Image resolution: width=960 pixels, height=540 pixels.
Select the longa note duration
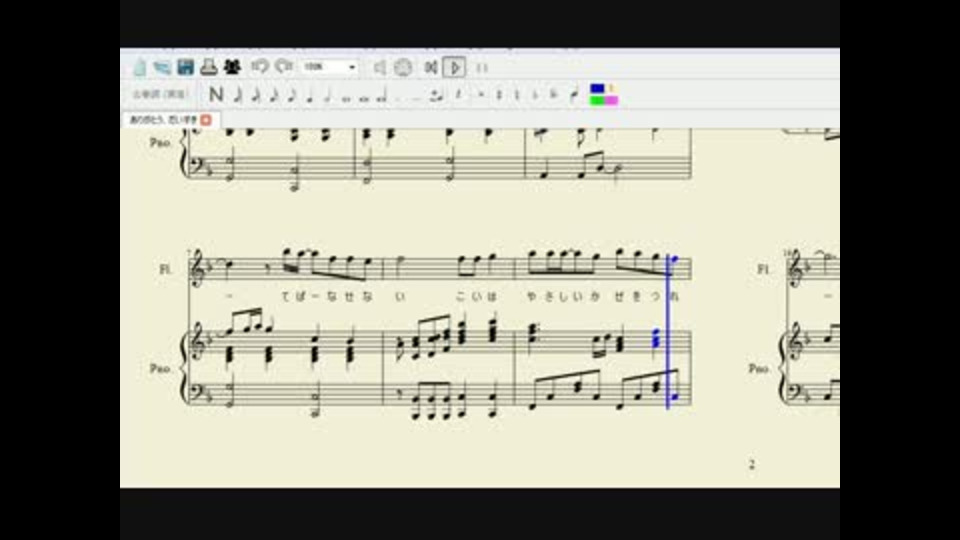(x=383, y=95)
